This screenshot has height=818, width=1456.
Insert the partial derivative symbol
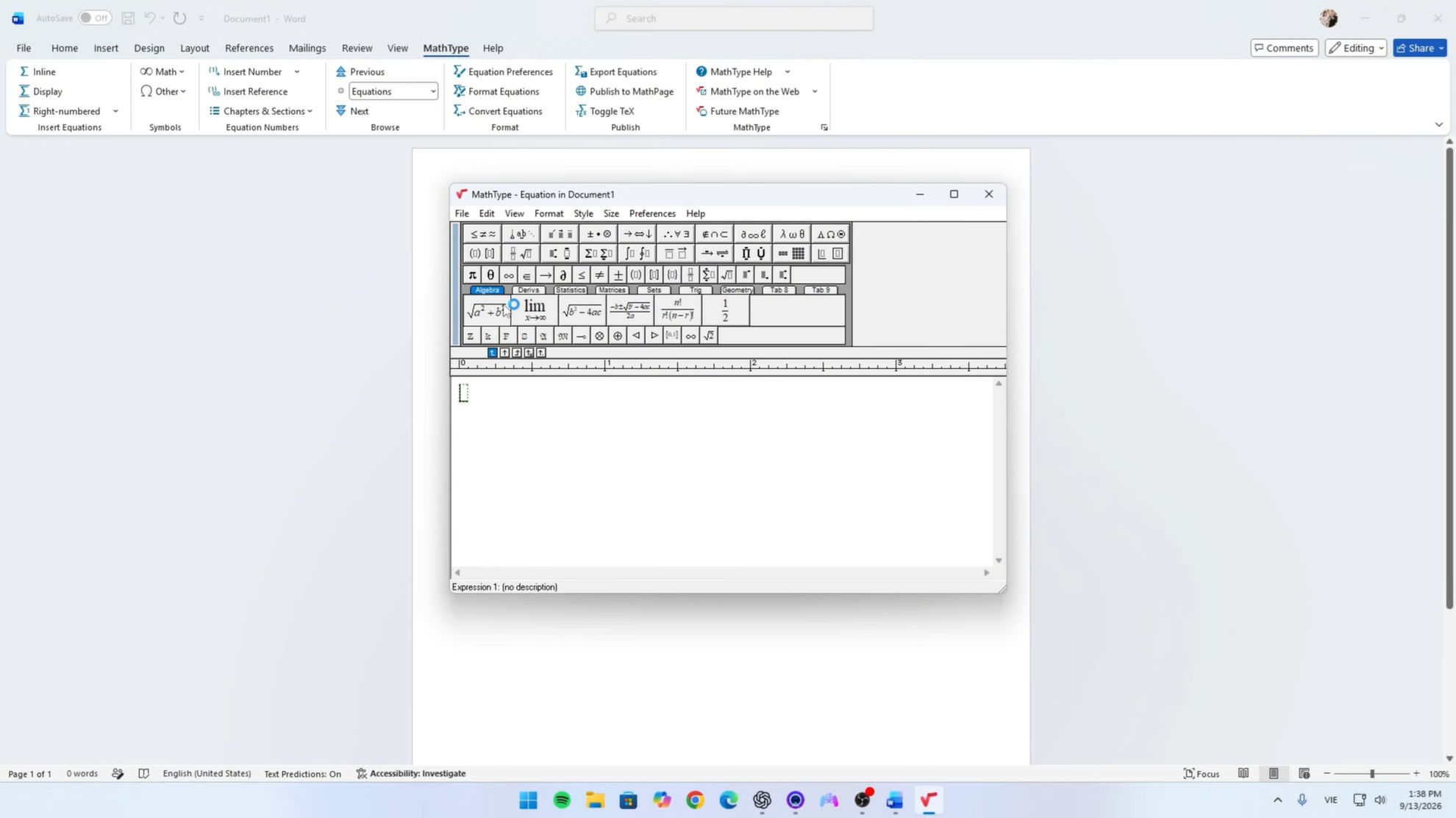(x=563, y=275)
